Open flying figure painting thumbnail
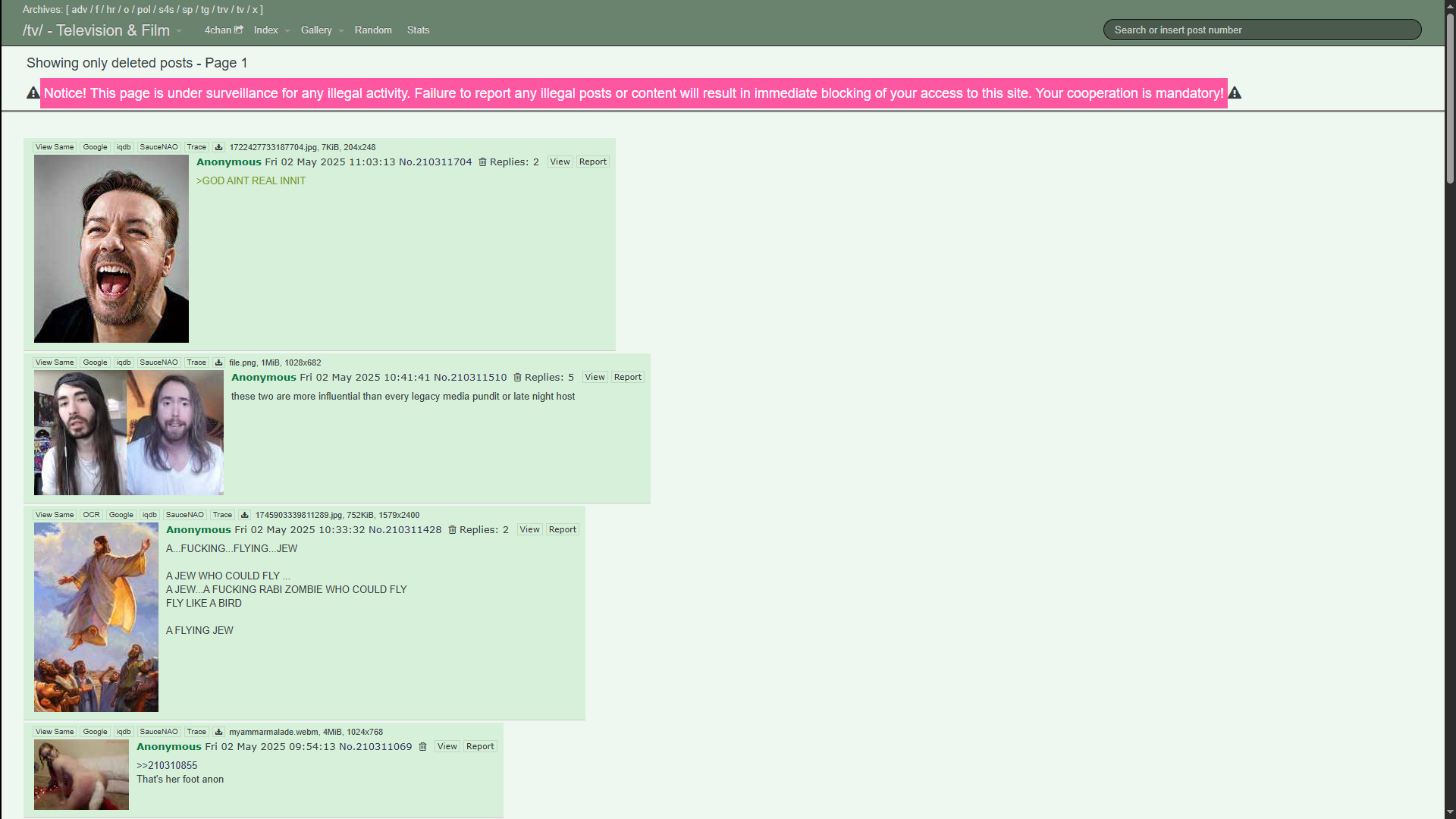This screenshot has height=819, width=1456. coord(96,617)
